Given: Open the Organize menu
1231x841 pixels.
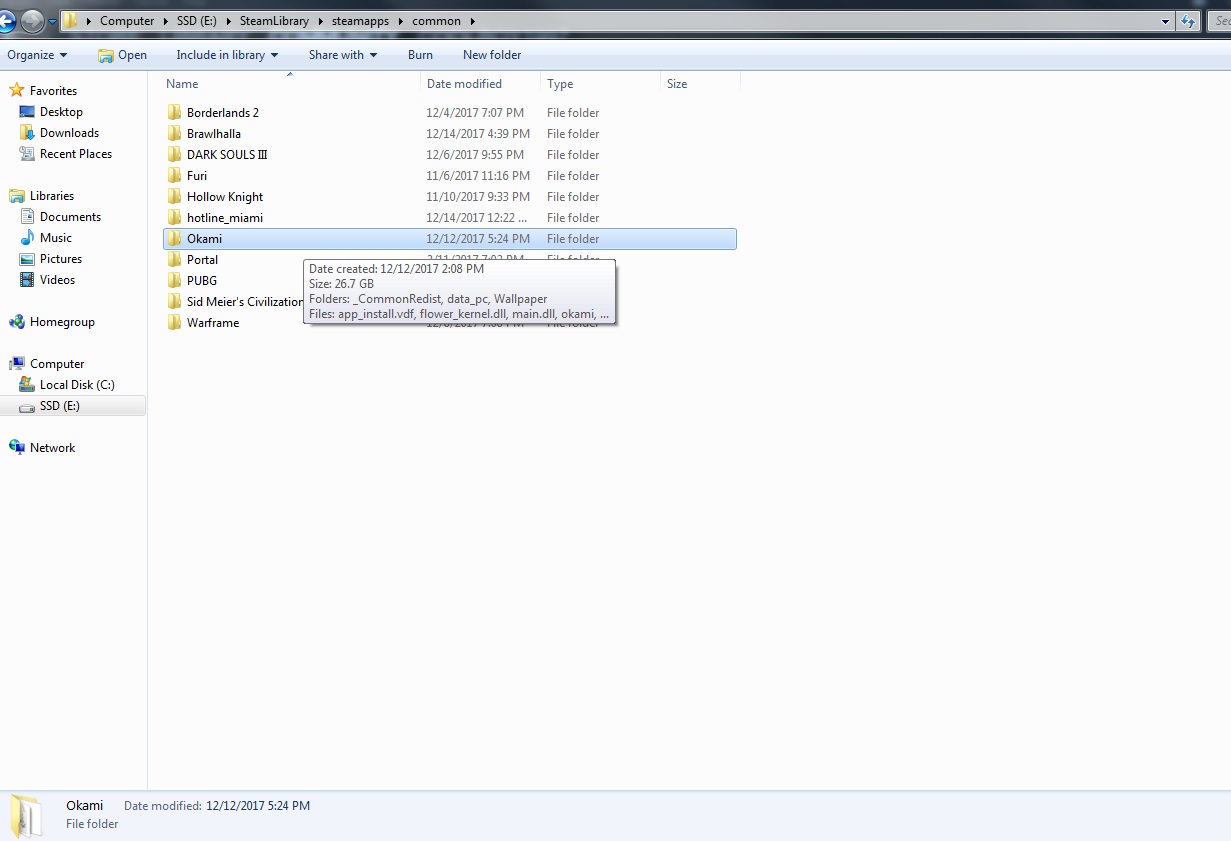Looking at the screenshot, I should click(37, 55).
